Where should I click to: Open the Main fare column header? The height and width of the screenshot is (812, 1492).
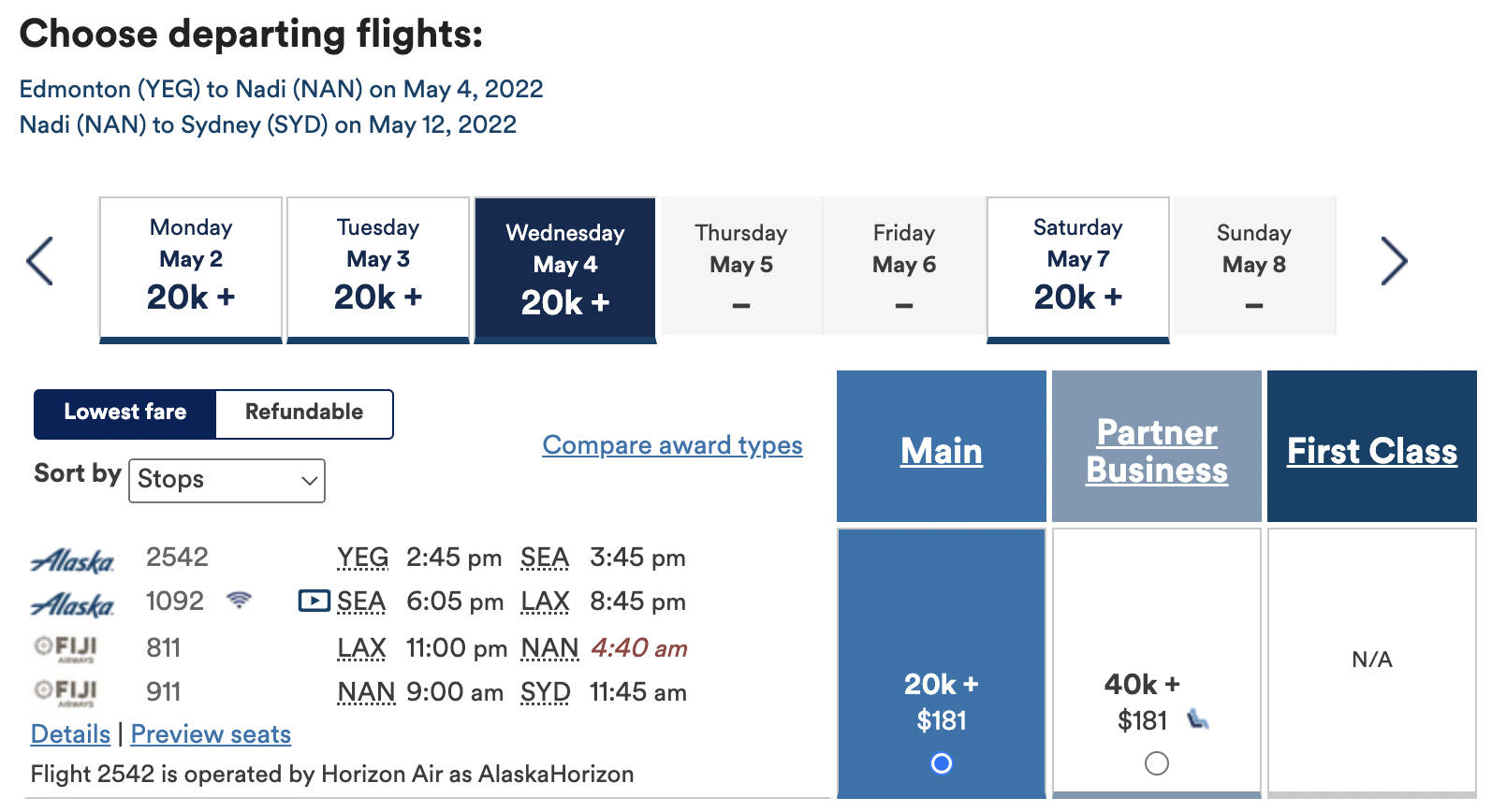(942, 451)
